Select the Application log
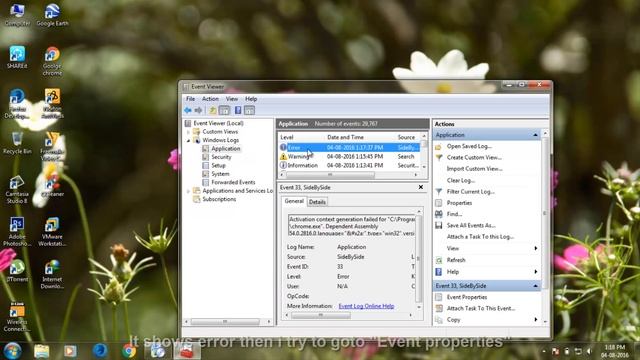640x360 pixels. [226, 149]
